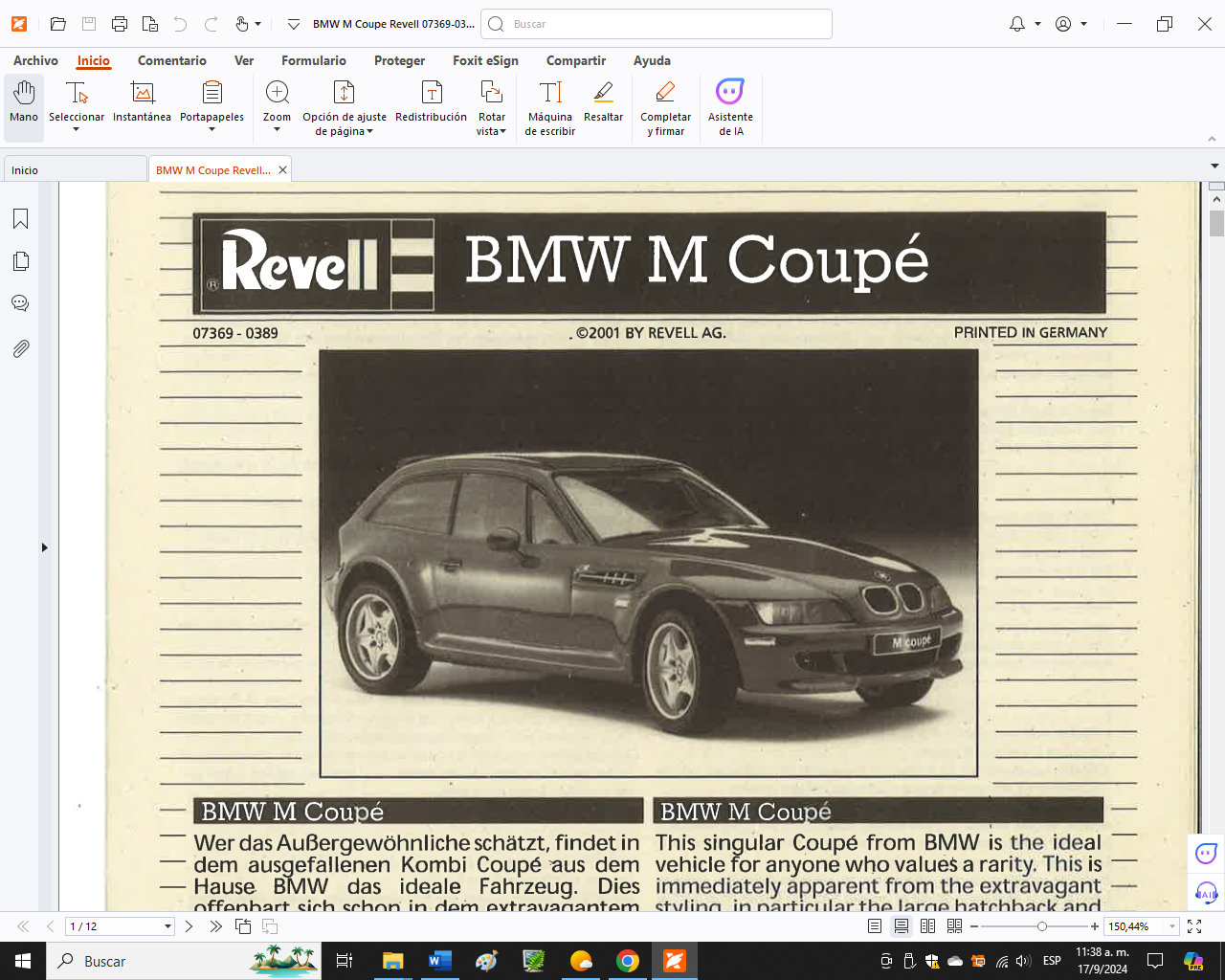The image size is (1225, 980).
Task: Click the Buscar search field
Action: tap(657, 24)
